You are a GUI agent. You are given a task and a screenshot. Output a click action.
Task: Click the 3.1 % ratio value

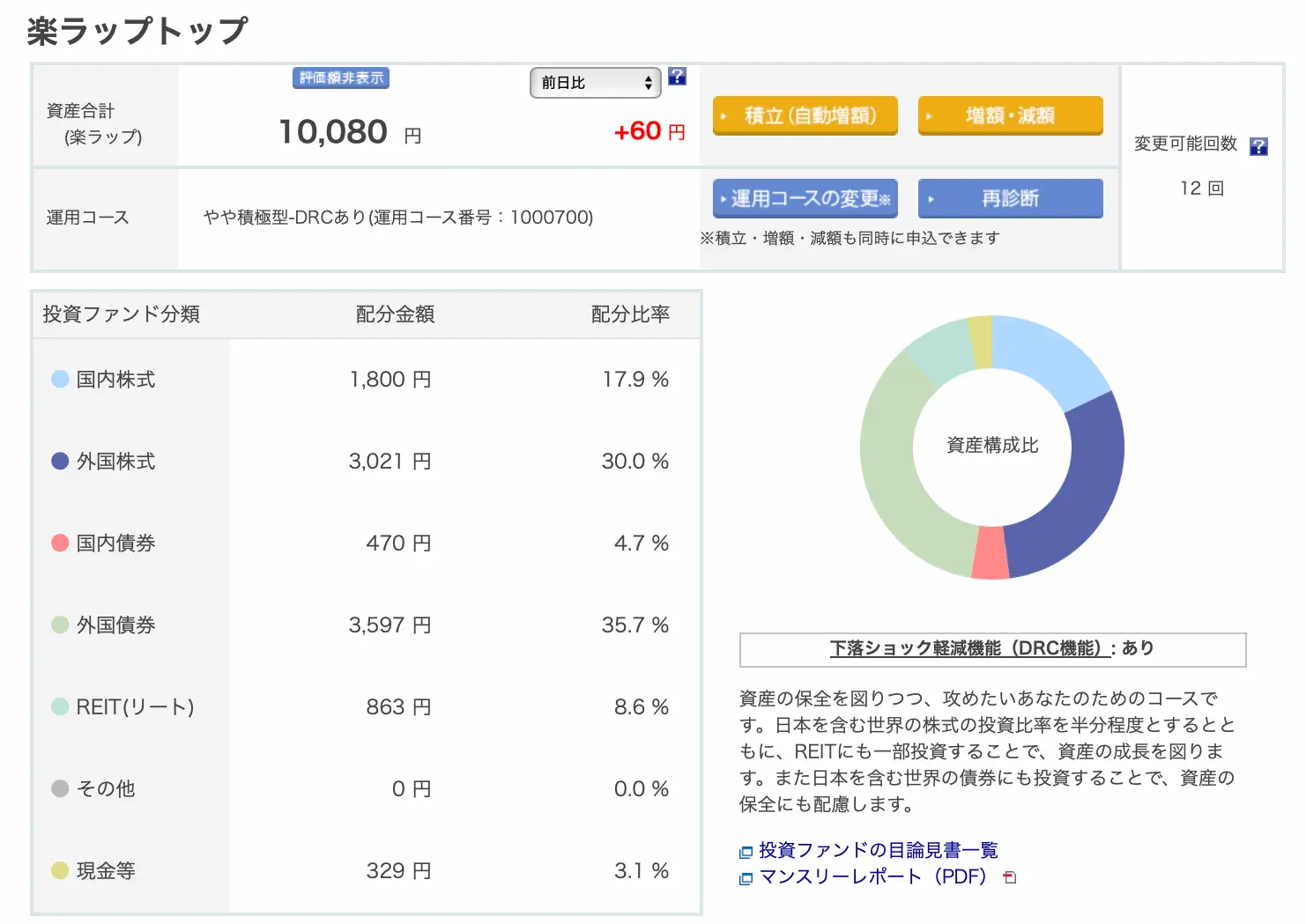(x=642, y=871)
